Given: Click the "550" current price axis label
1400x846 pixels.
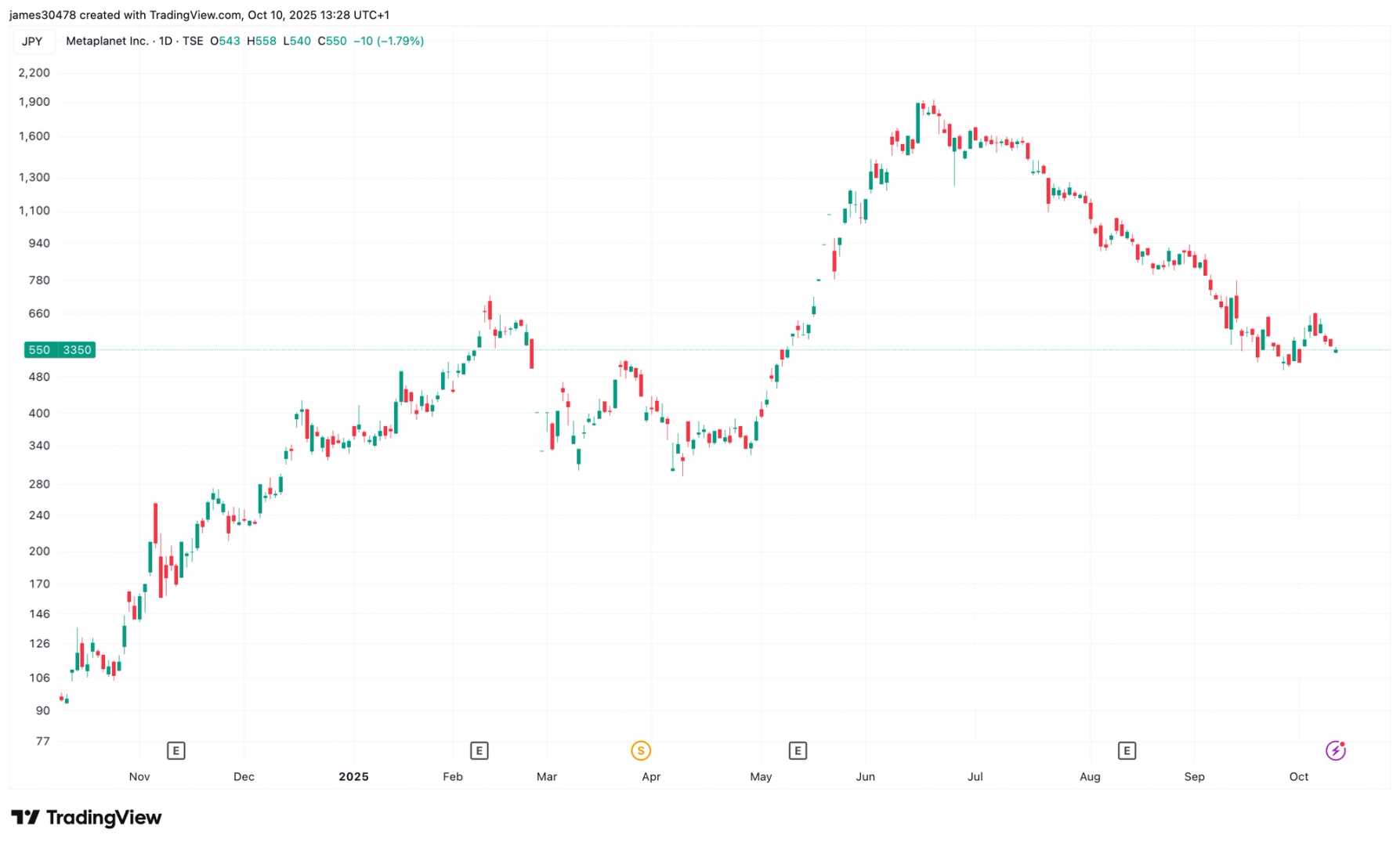Looking at the screenshot, I should [x=39, y=350].
